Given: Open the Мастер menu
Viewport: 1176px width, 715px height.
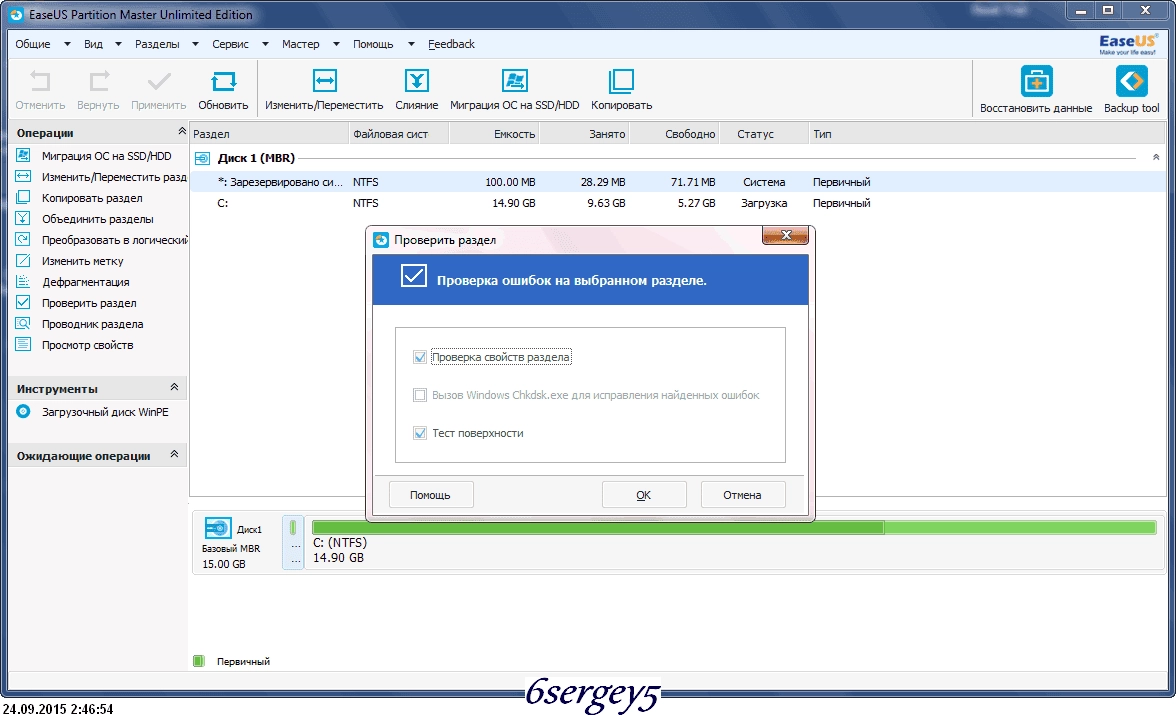Looking at the screenshot, I should pos(300,44).
